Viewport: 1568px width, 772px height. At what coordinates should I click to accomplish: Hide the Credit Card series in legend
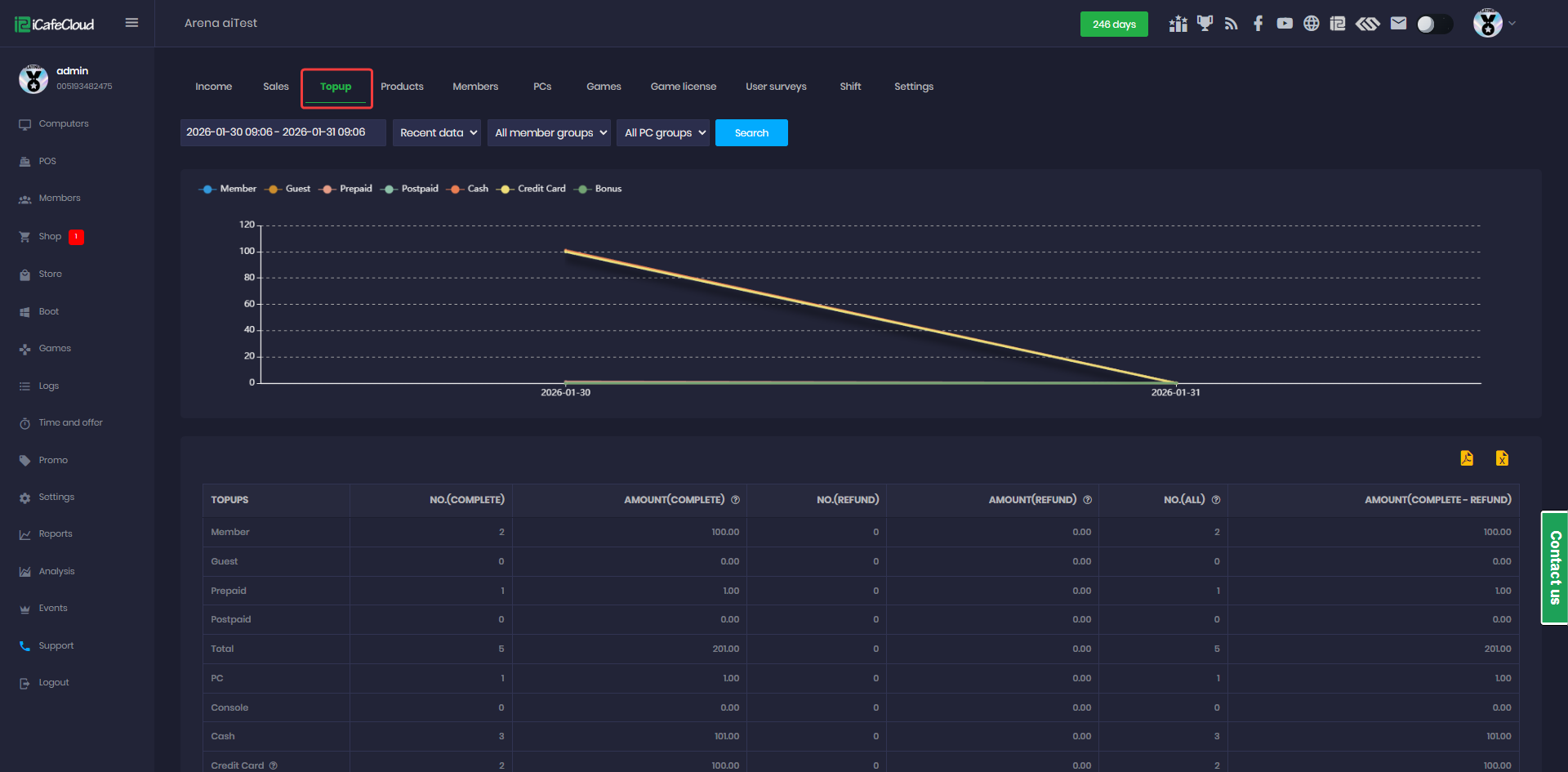click(532, 189)
